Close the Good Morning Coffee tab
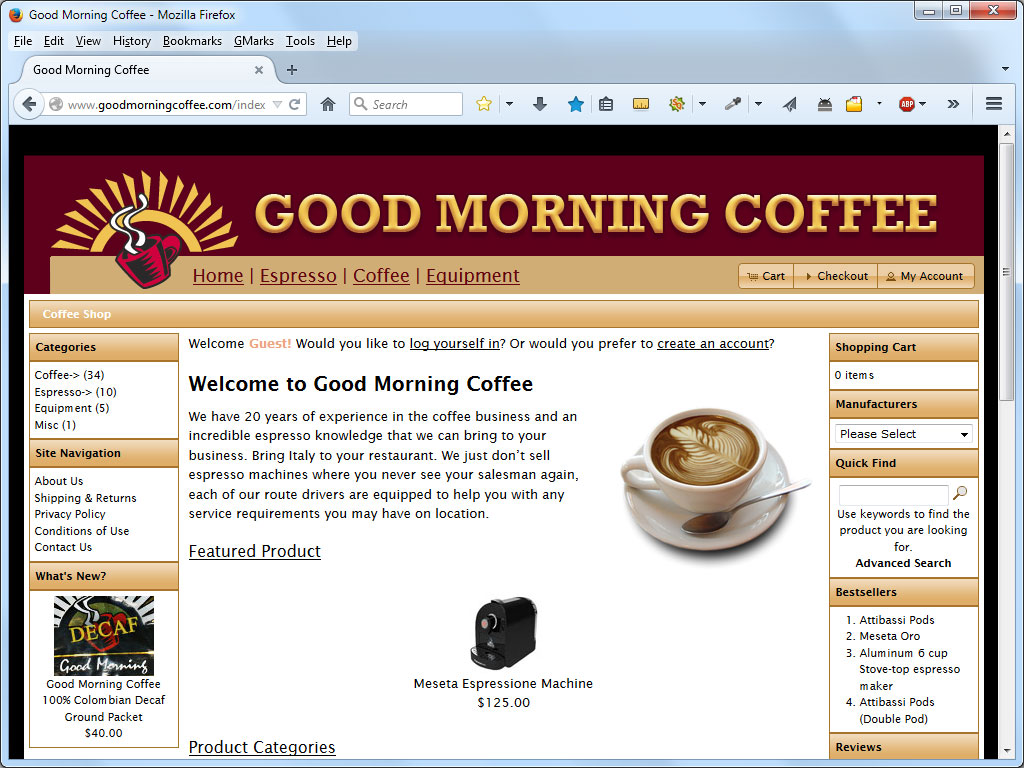Screen dimensions: 1024x768 pyautogui.click(x=259, y=70)
